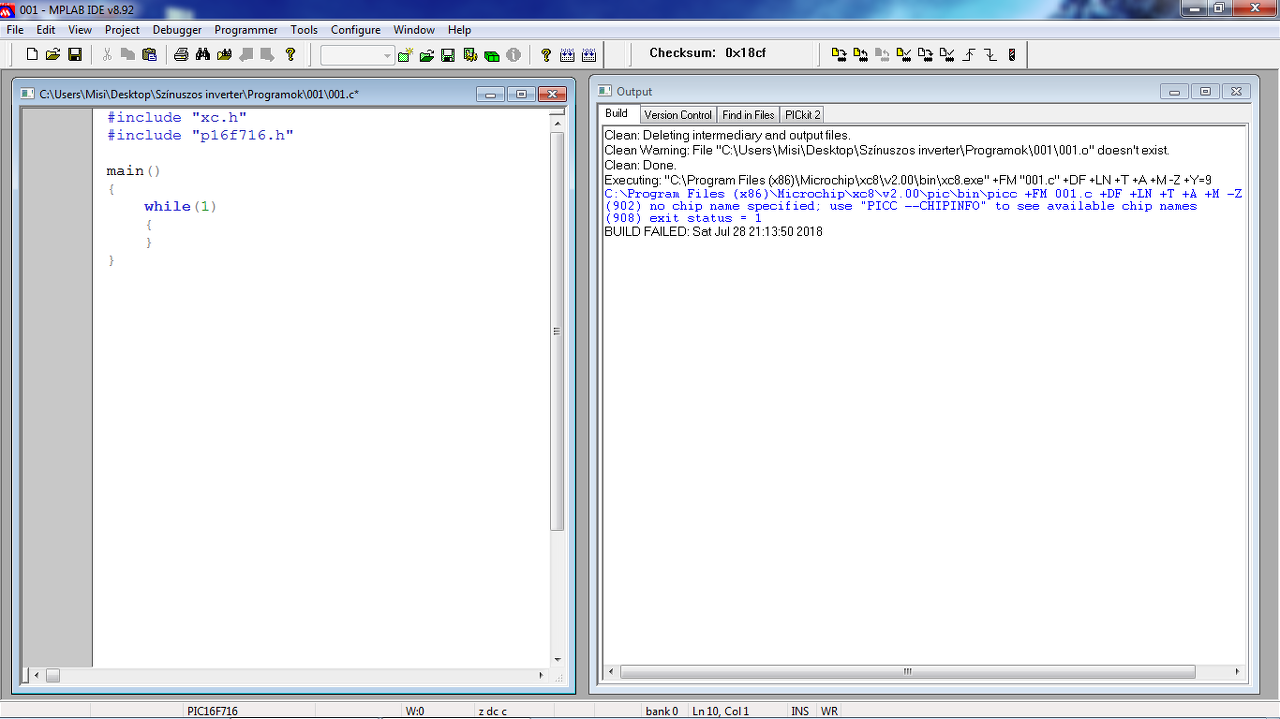Click 'W:0' register in status bar
Screen dimensions: 1280x719
(x=414, y=711)
